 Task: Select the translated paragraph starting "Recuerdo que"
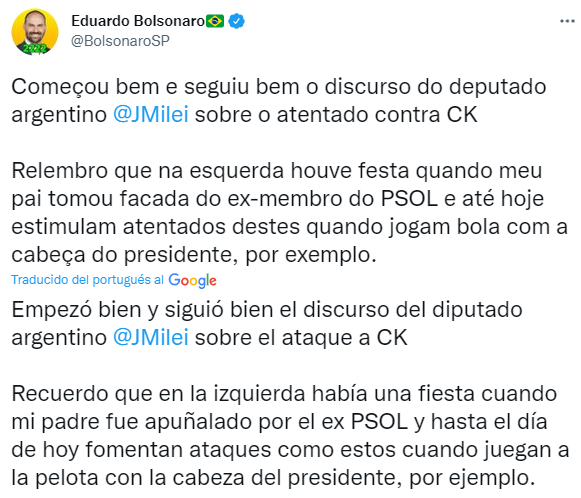(290, 436)
